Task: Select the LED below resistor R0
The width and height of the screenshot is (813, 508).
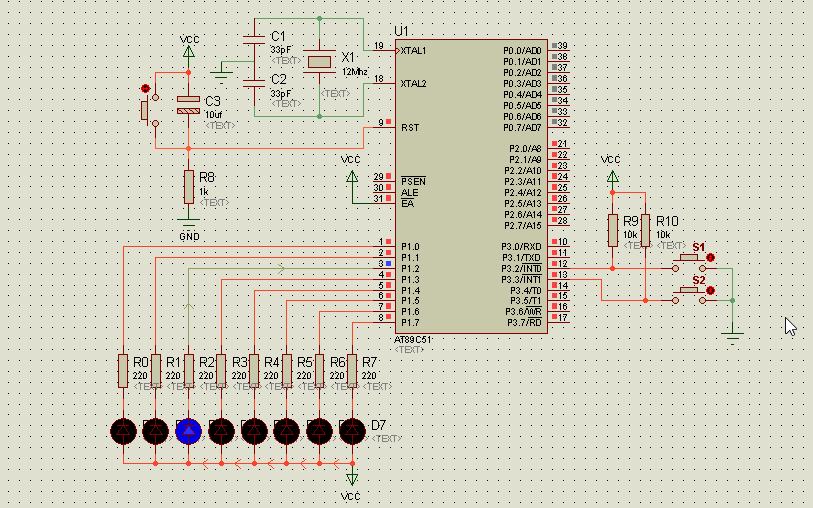Action: click(123, 431)
